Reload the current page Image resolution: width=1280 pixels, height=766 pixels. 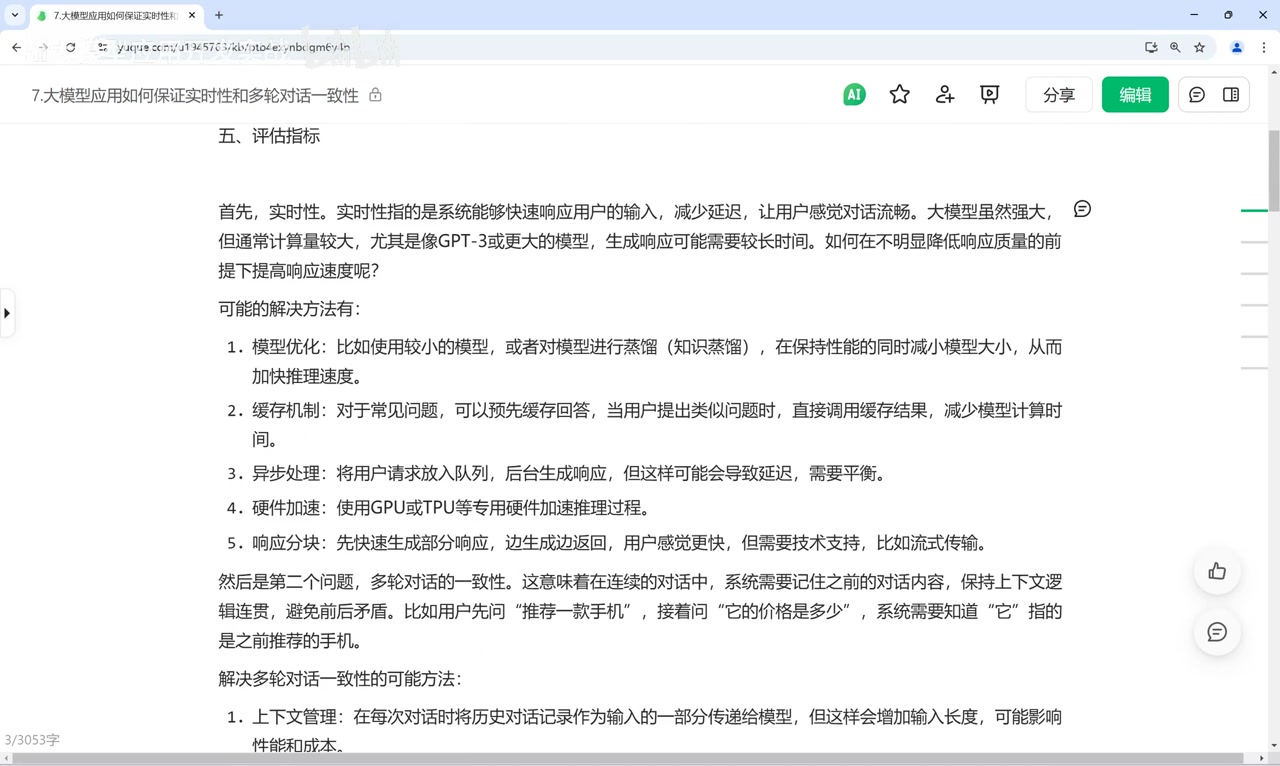[x=70, y=47]
